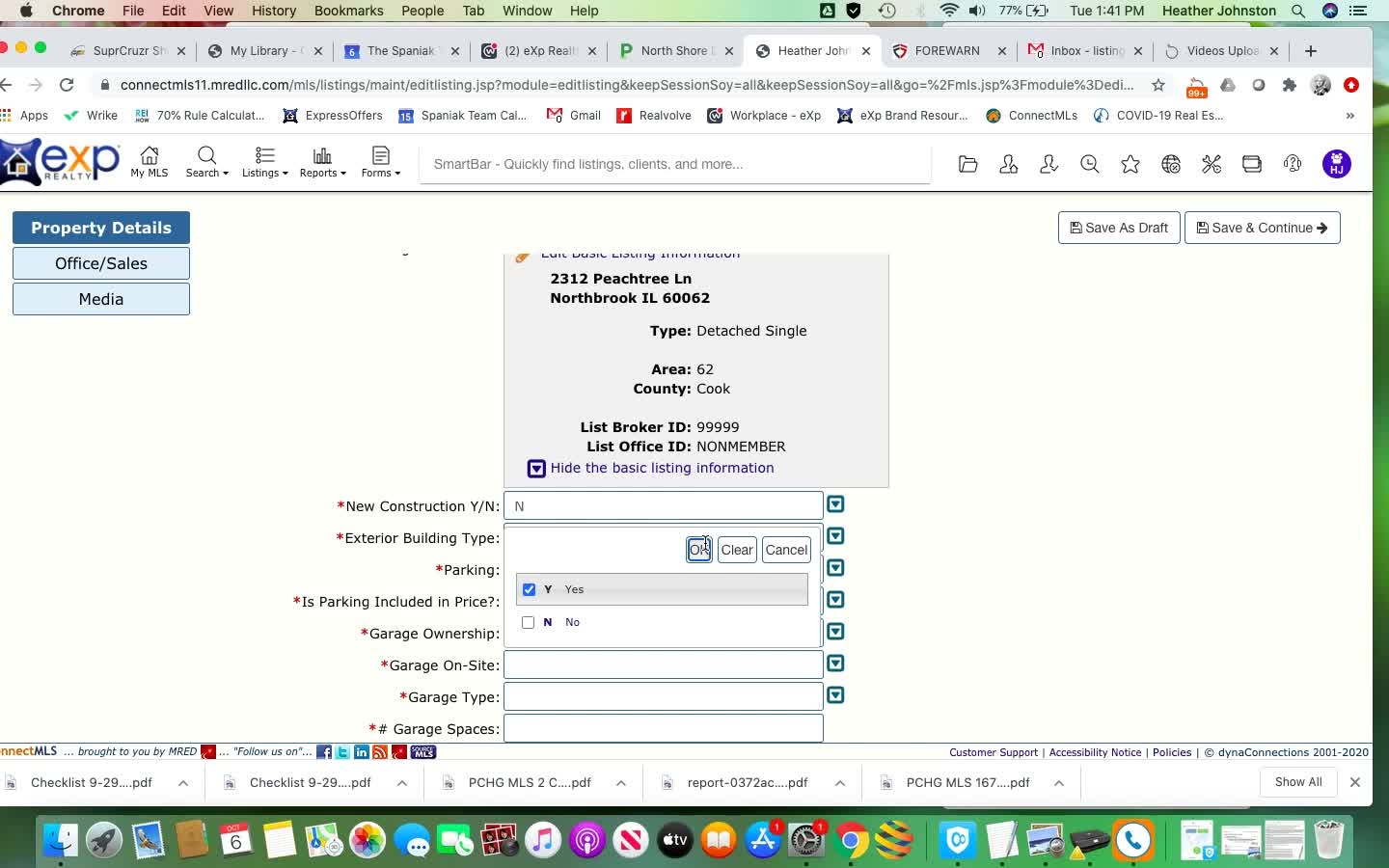The width and height of the screenshot is (1389, 868).
Task: Expand Garage Ownership dropdown arrow
Action: [835, 632]
